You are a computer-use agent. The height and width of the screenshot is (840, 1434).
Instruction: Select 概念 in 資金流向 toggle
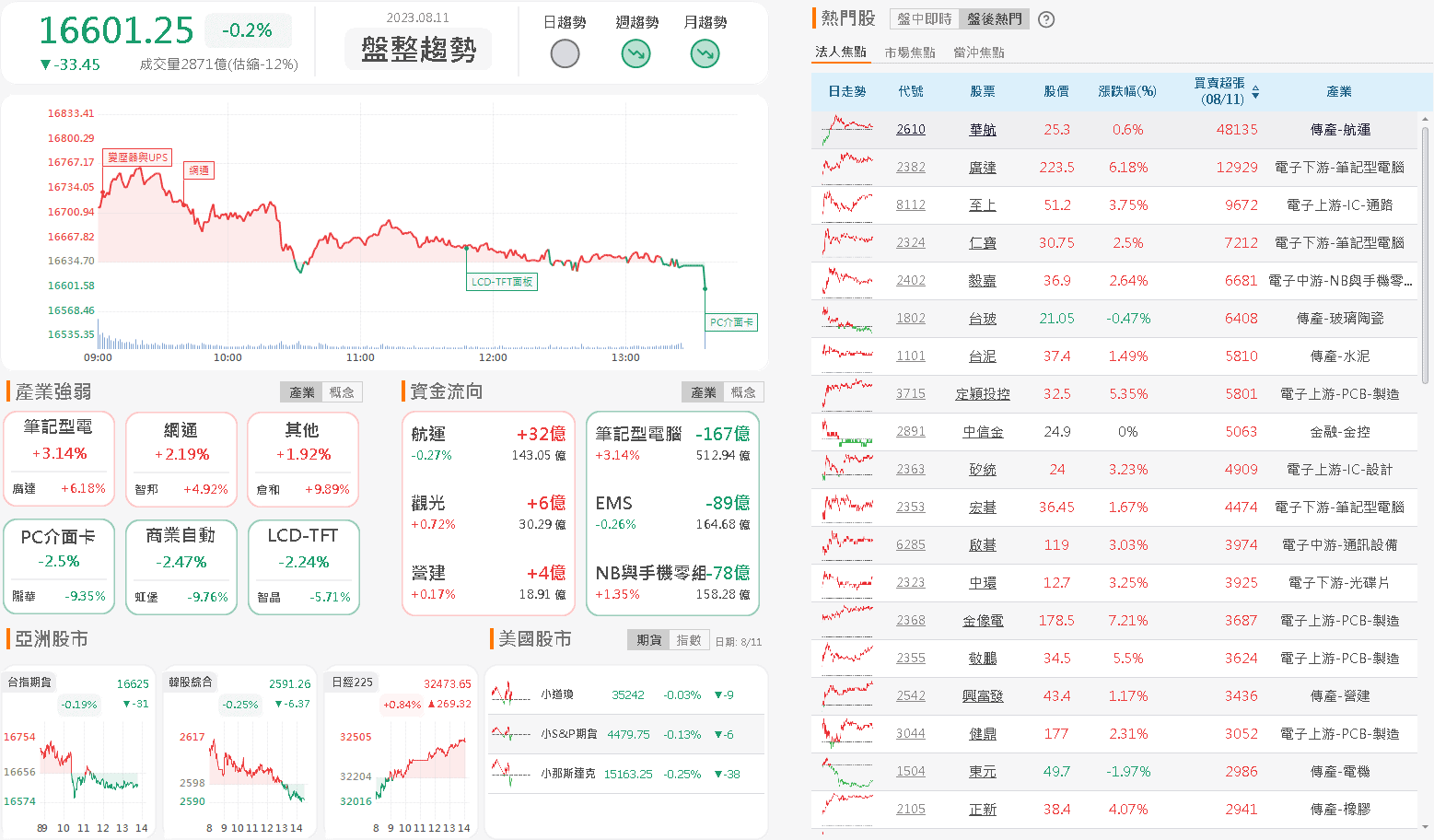743,392
